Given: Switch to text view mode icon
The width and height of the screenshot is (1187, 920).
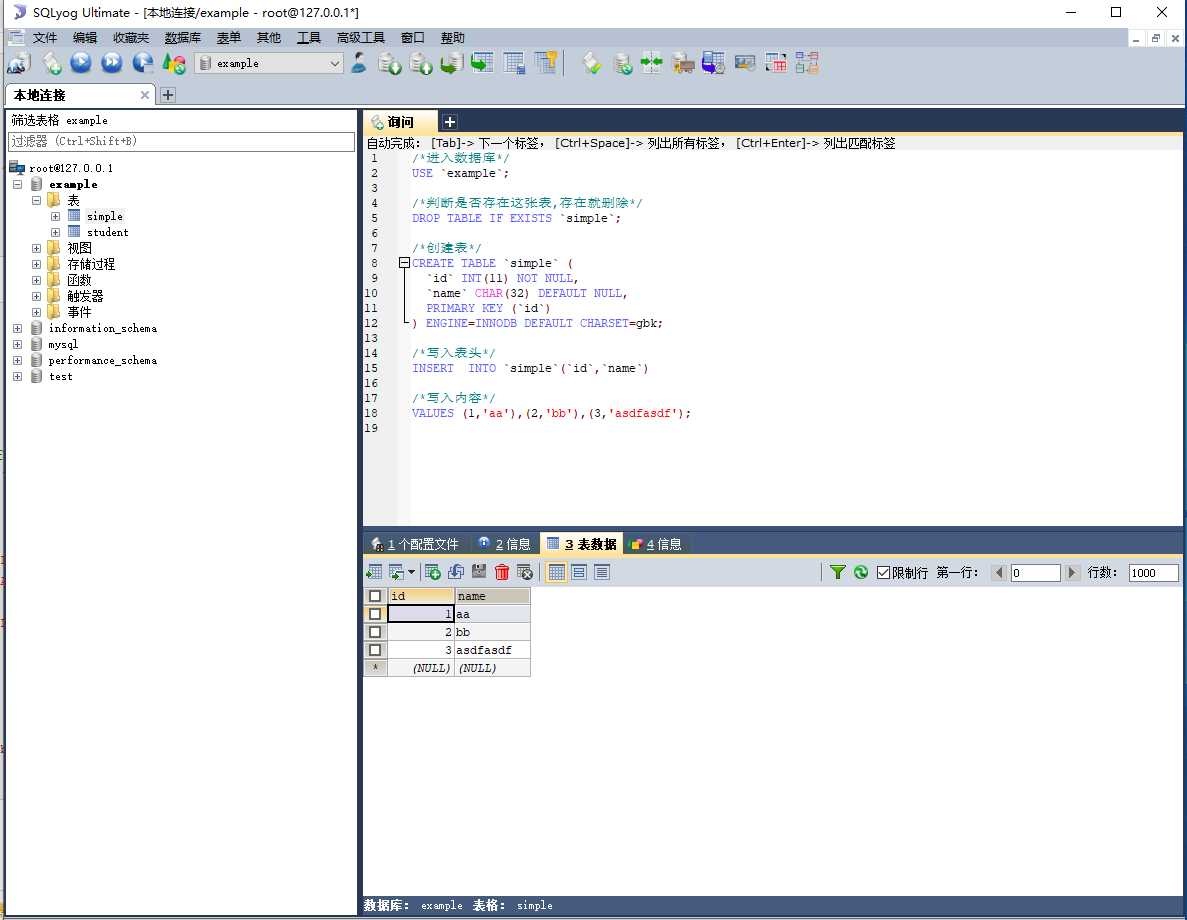Looking at the screenshot, I should pos(602,572).
